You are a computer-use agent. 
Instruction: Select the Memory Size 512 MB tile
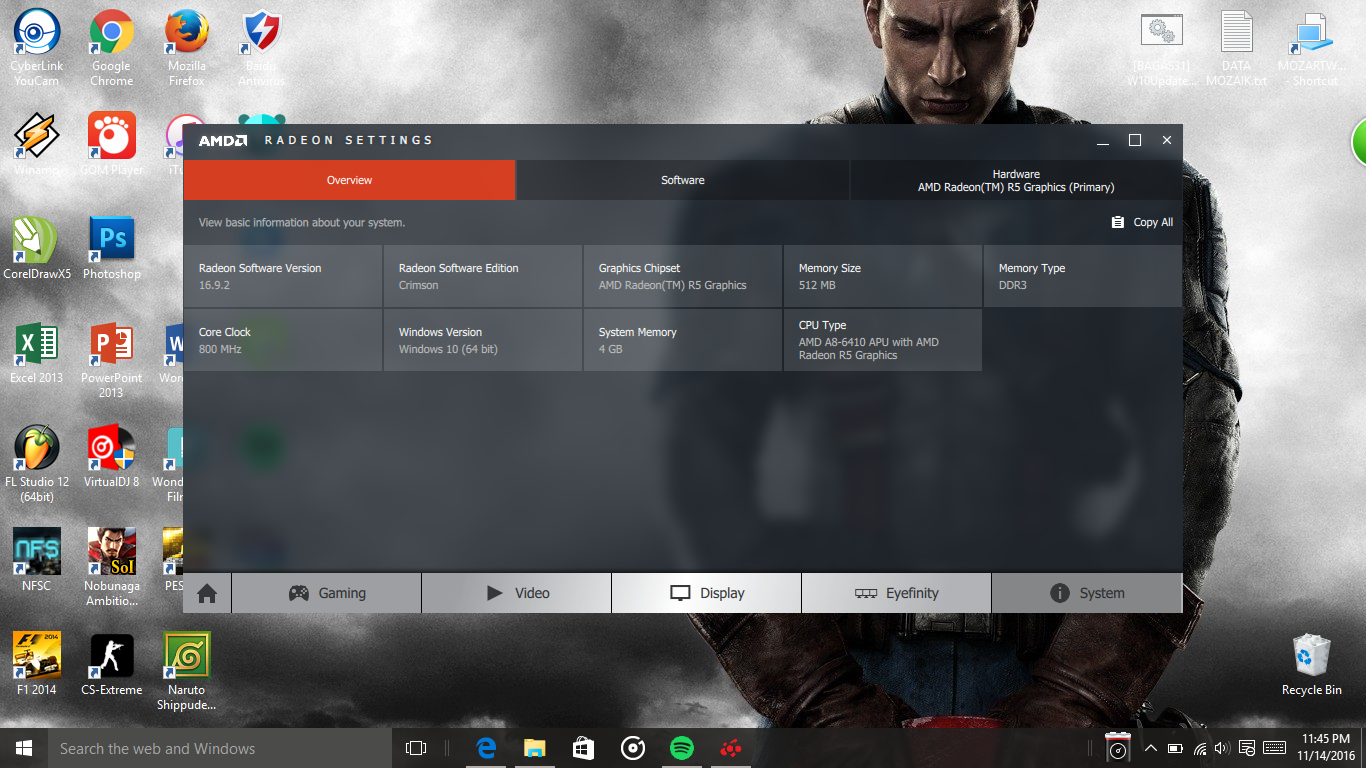[883, 276]
